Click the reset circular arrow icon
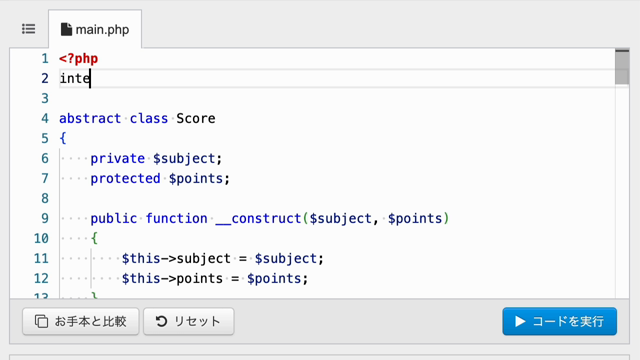 [x=161, y=321]
